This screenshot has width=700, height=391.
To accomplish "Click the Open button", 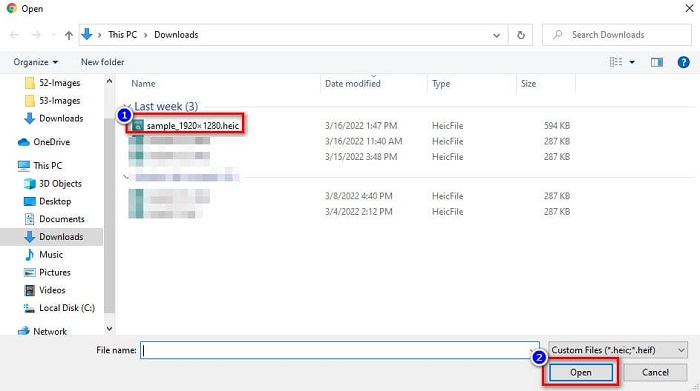I will (x=581, y=372).
